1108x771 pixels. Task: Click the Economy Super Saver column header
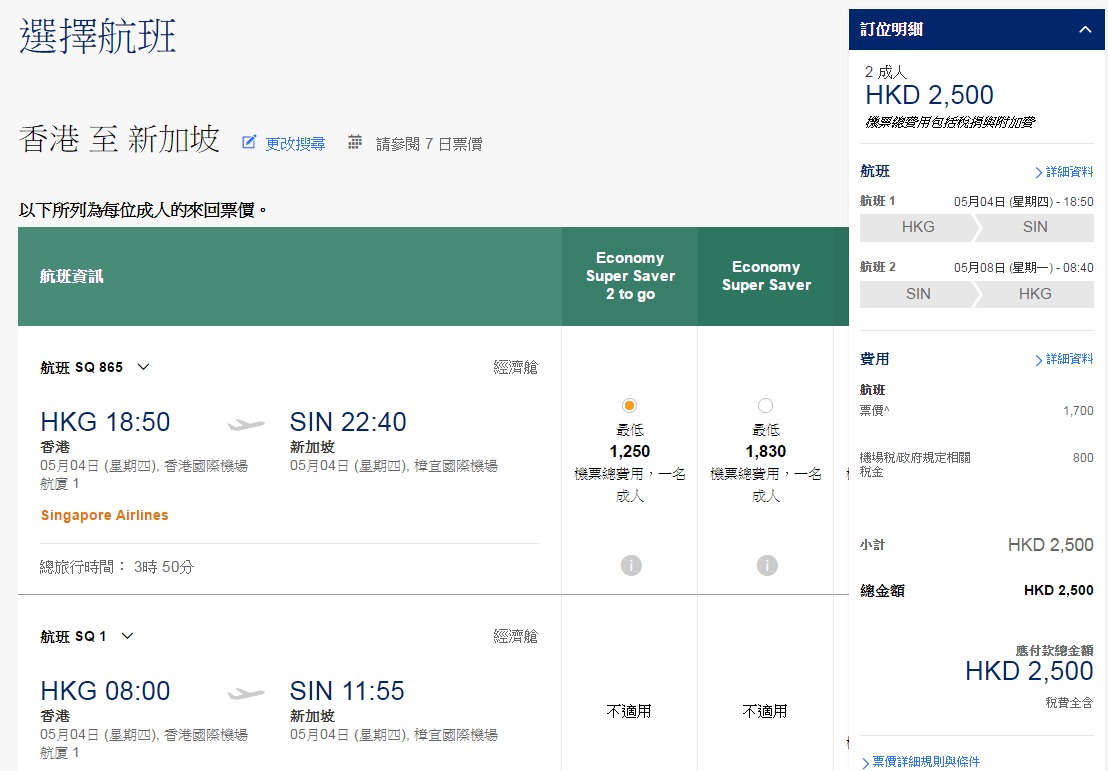point(766,276)
